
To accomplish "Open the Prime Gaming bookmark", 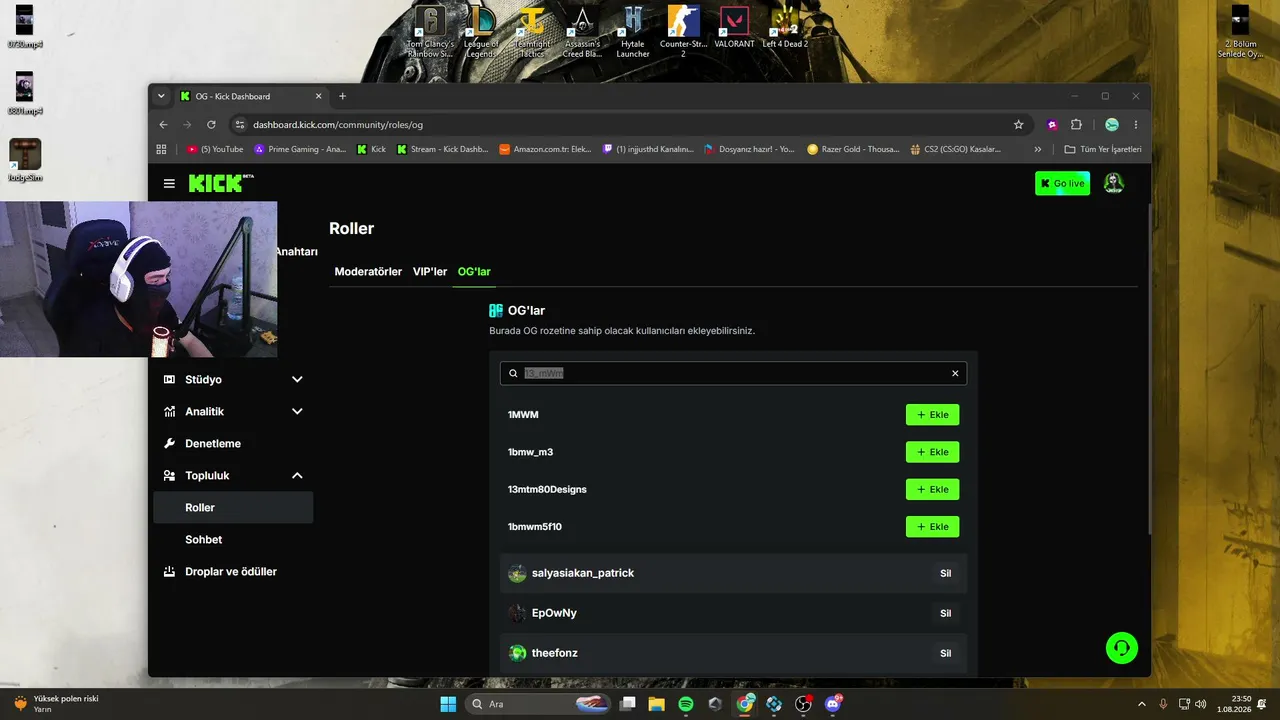I will (x=300, y=149).
